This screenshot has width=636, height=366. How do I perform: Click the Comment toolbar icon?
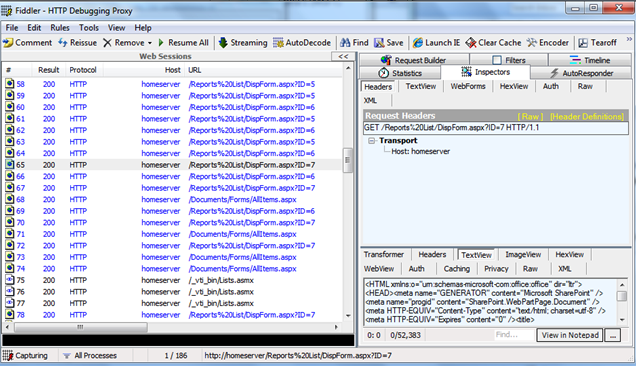[x=8, y=43]
